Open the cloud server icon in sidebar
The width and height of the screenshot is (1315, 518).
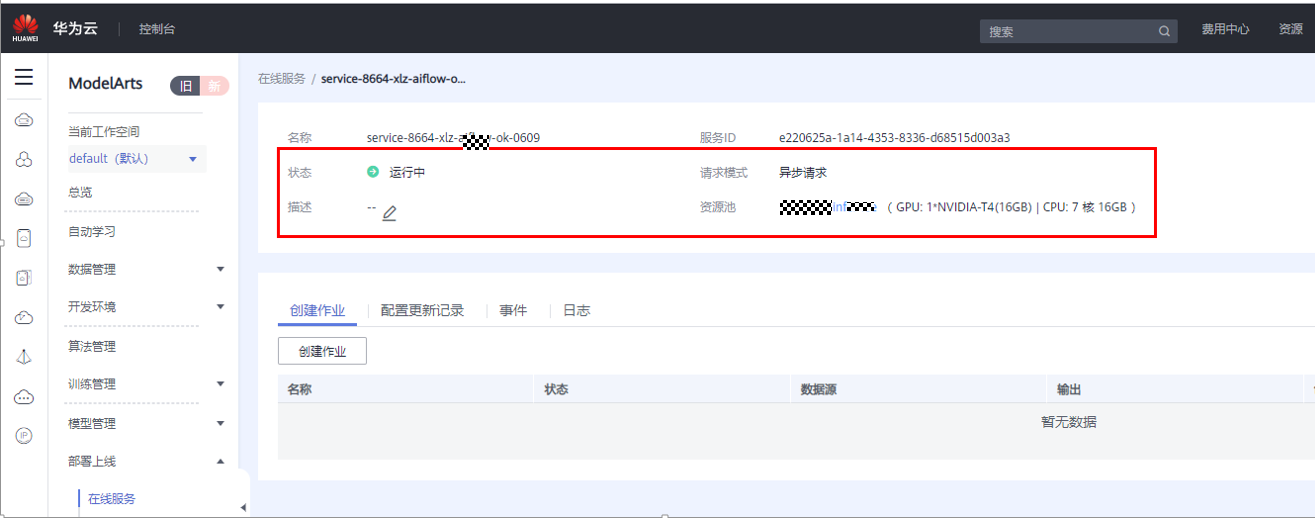[24, 199]
